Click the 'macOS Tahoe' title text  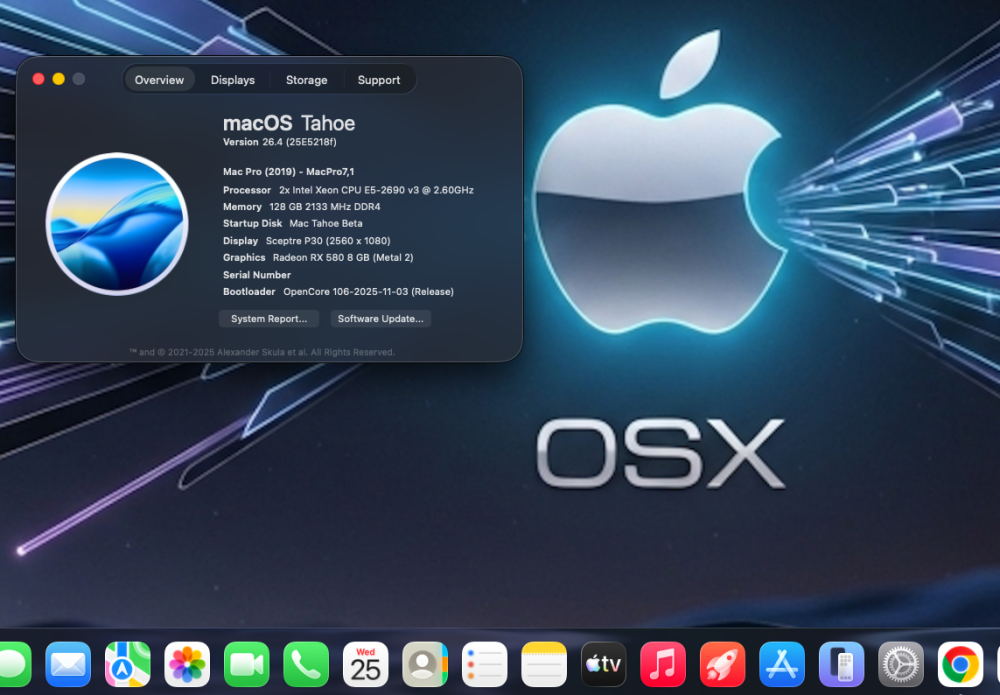(x=289, y=123)
